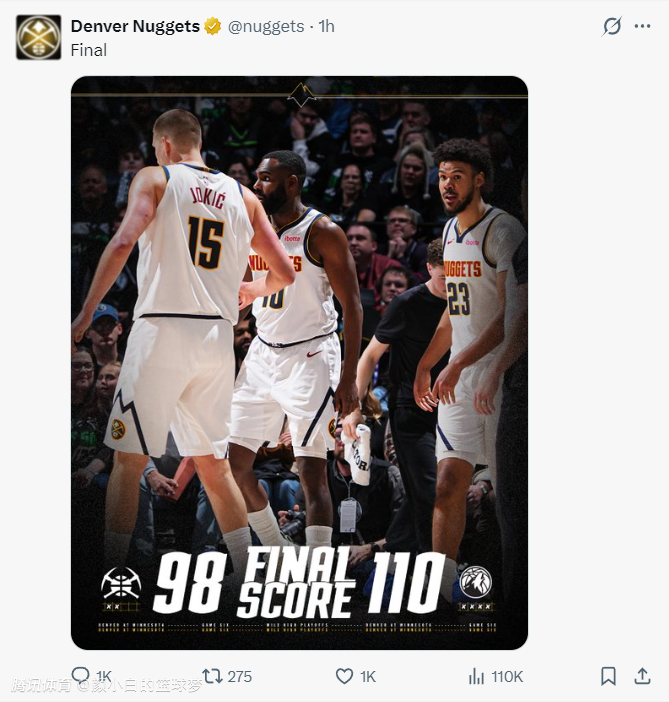Click the 1K likes count

pyautogui.click(x=368, y=676)
